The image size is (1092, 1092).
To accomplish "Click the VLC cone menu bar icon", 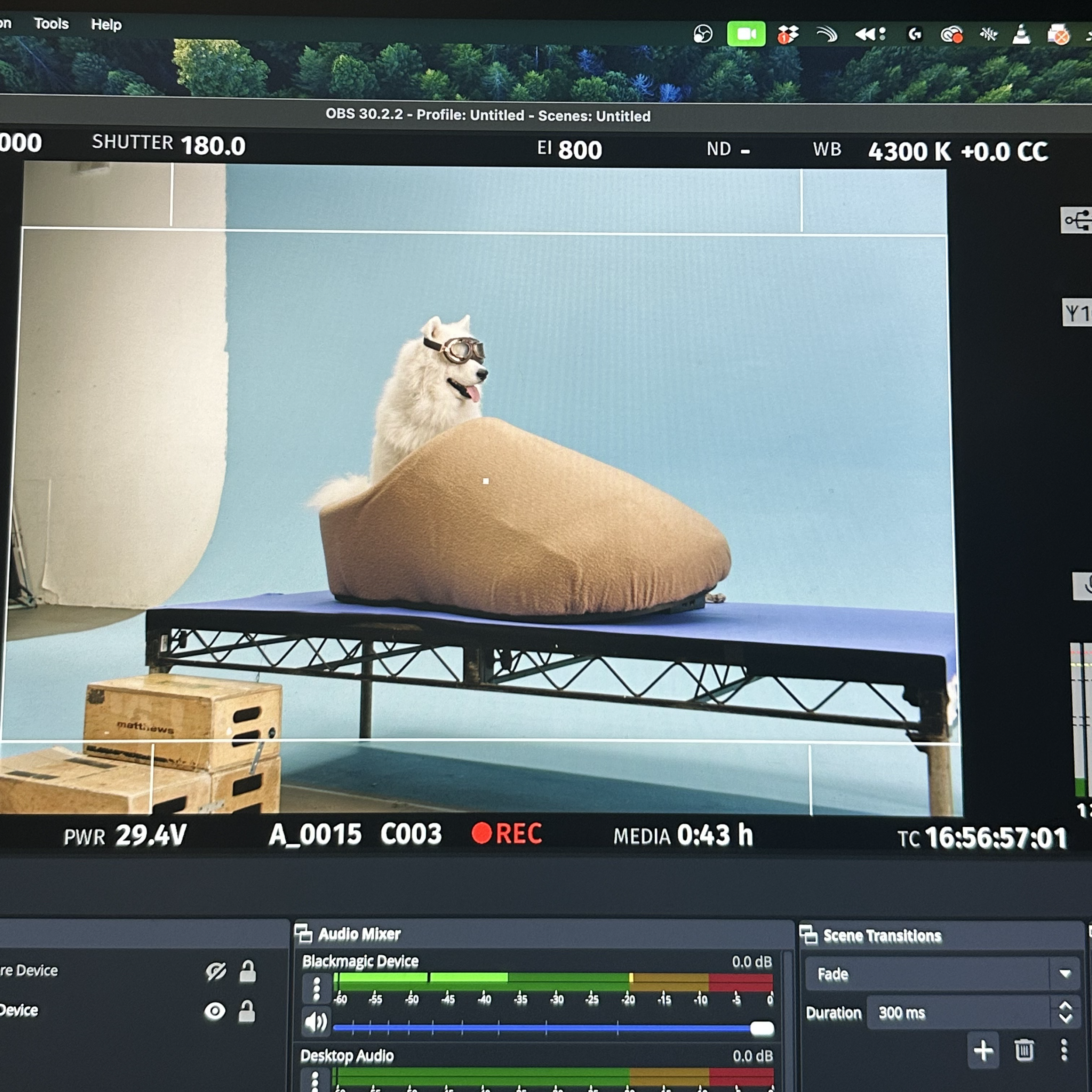I will pos(1021,35).
